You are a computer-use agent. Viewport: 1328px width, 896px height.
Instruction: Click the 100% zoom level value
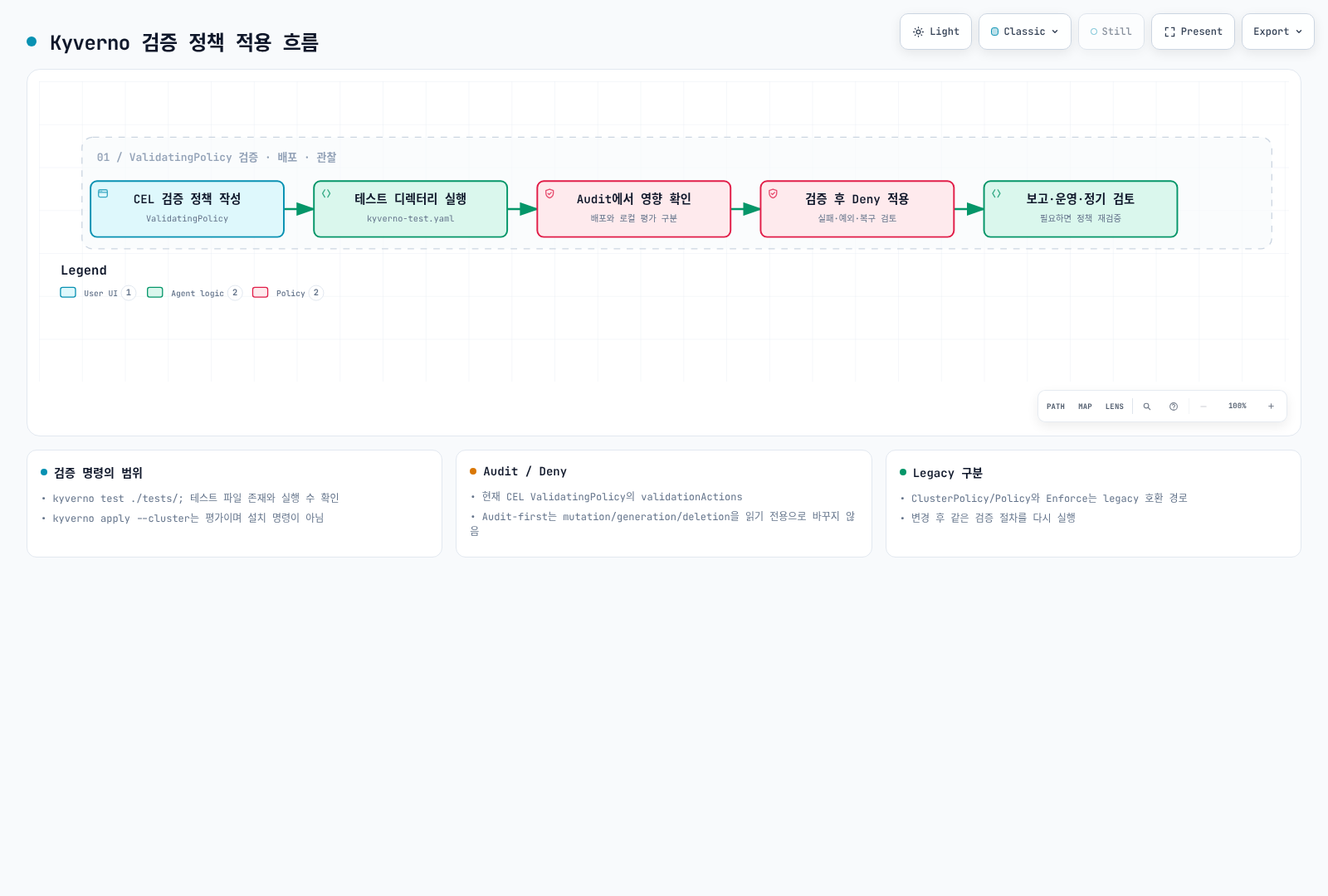point(1237,407)
